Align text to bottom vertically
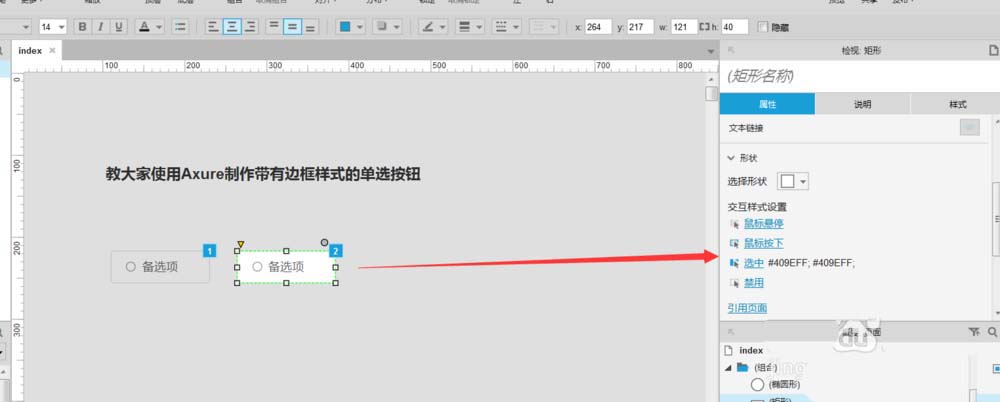This screenshot has height=402, width=1000. pos(311,27)
